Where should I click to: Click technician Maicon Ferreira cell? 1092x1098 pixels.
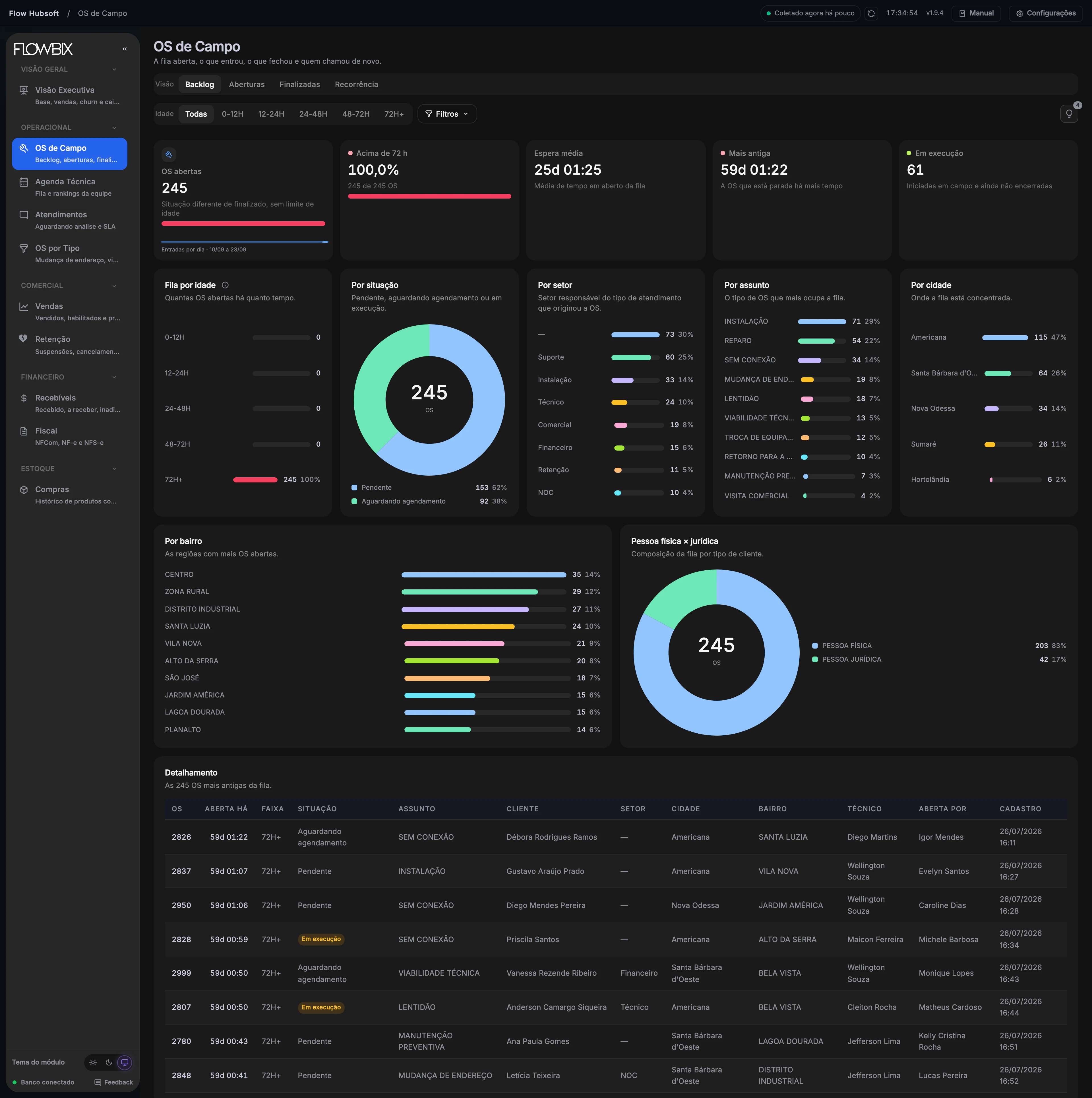point(875,940)
